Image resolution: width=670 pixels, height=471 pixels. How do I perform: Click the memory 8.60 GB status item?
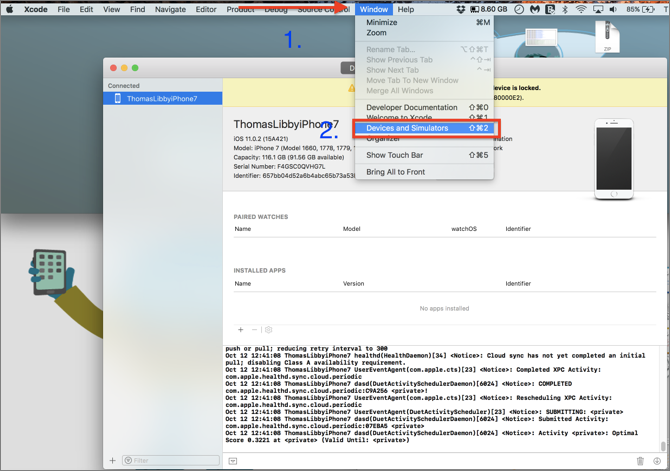pyautogui.click(x=488, y=9)
